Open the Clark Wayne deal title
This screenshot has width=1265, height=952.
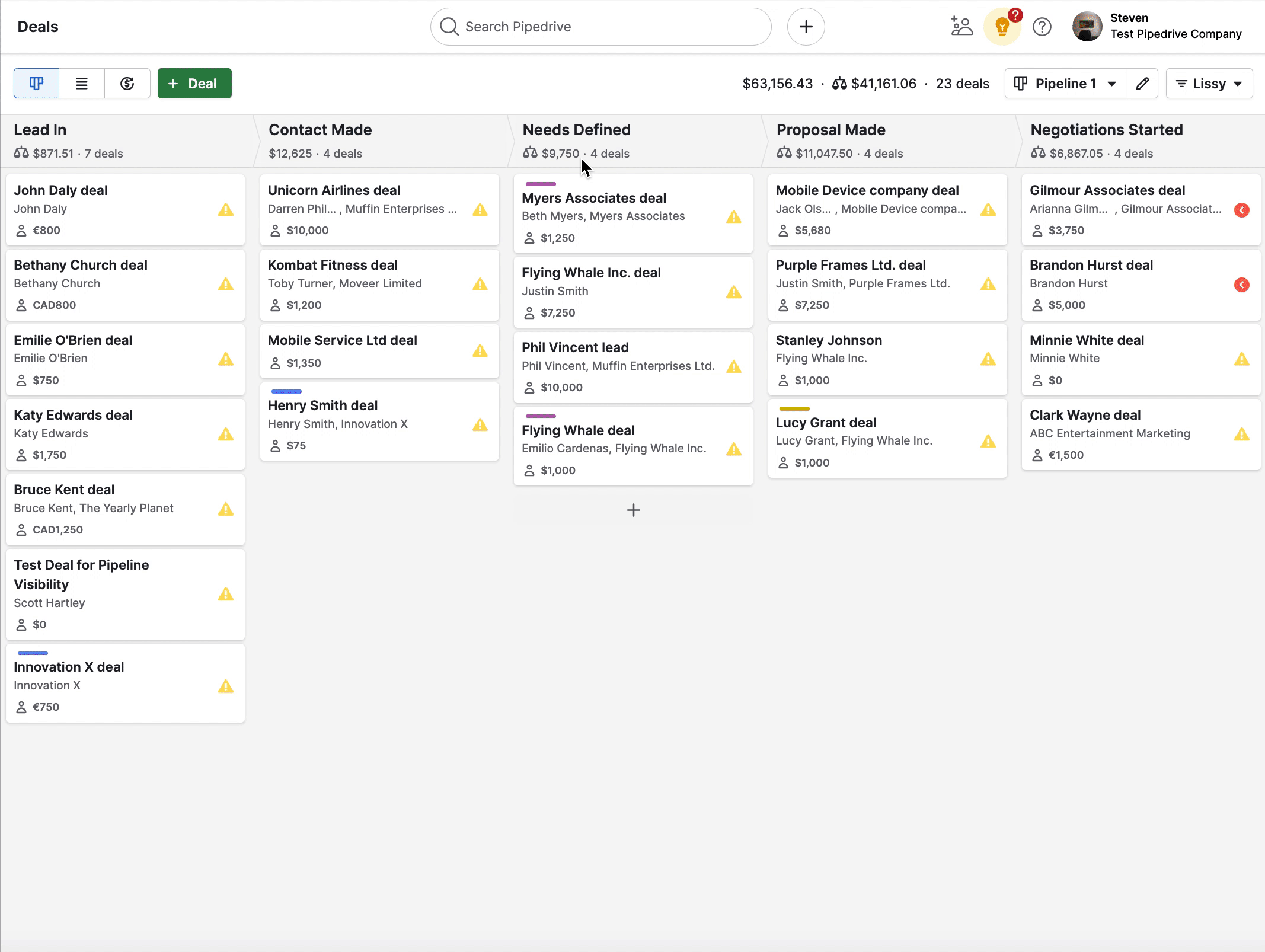pos(1085,415)
